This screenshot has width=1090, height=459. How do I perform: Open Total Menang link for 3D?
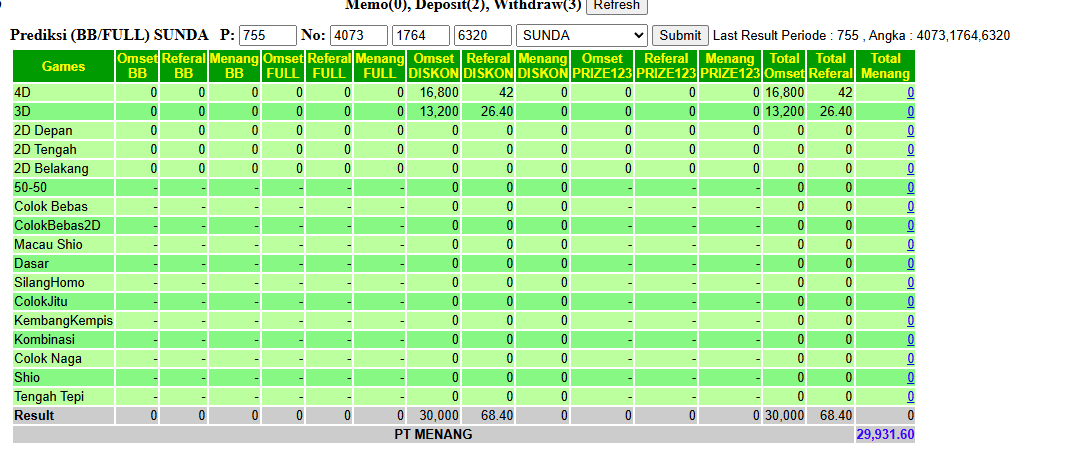click(911, 111)
